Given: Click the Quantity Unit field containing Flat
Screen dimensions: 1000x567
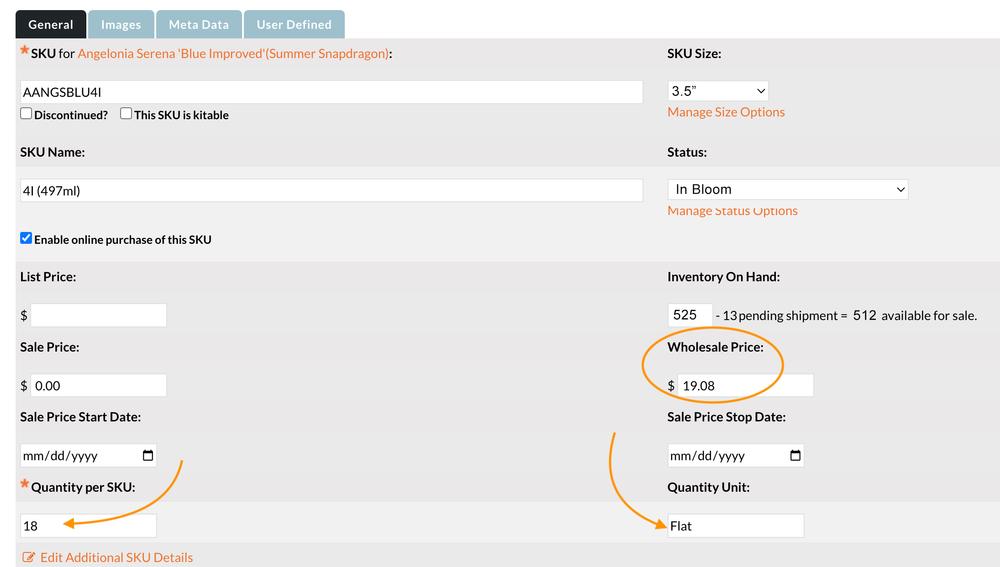Looking at the screenshot, I should [735, 526].
